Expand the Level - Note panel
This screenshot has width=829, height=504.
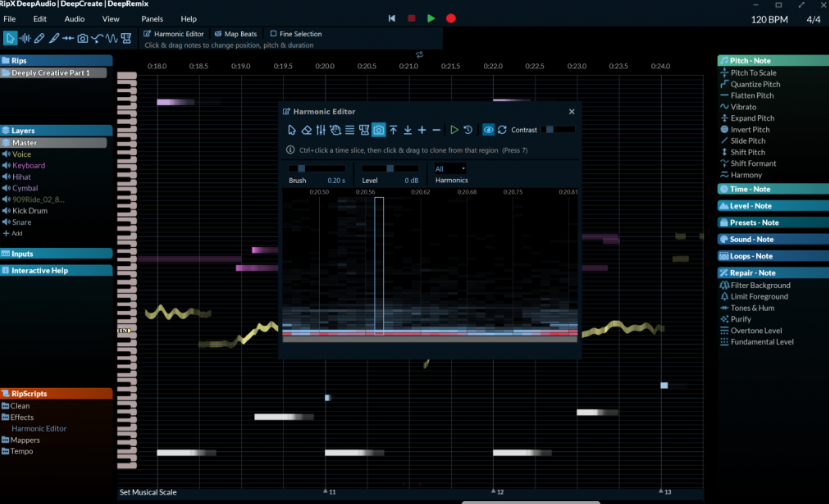pyautogui.click(x=772, y=206)
